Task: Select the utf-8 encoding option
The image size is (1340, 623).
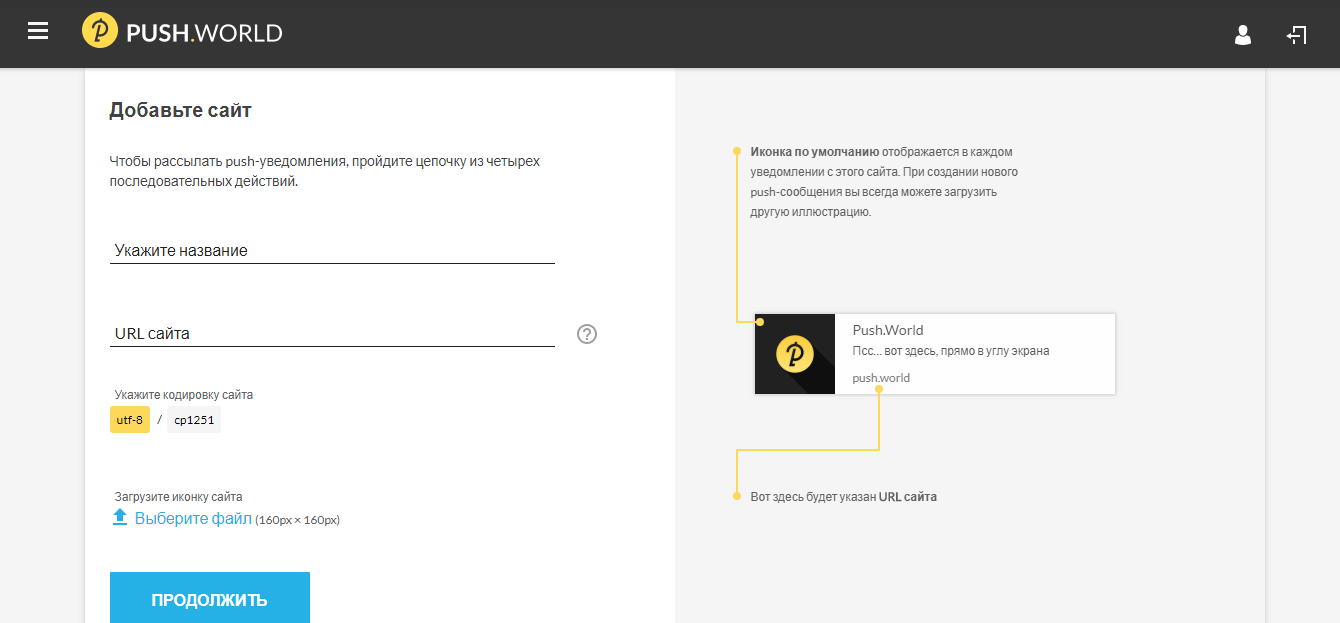Action: [x=130, y=420]
